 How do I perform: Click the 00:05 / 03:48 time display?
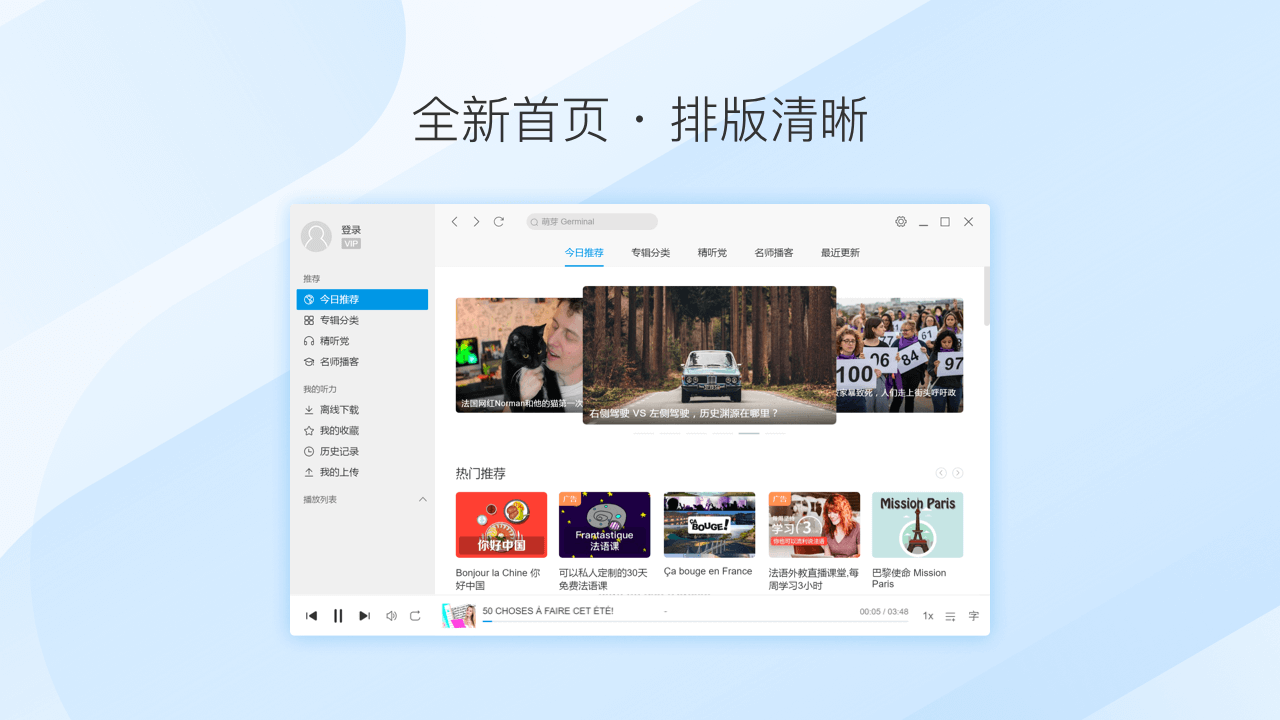884,611
